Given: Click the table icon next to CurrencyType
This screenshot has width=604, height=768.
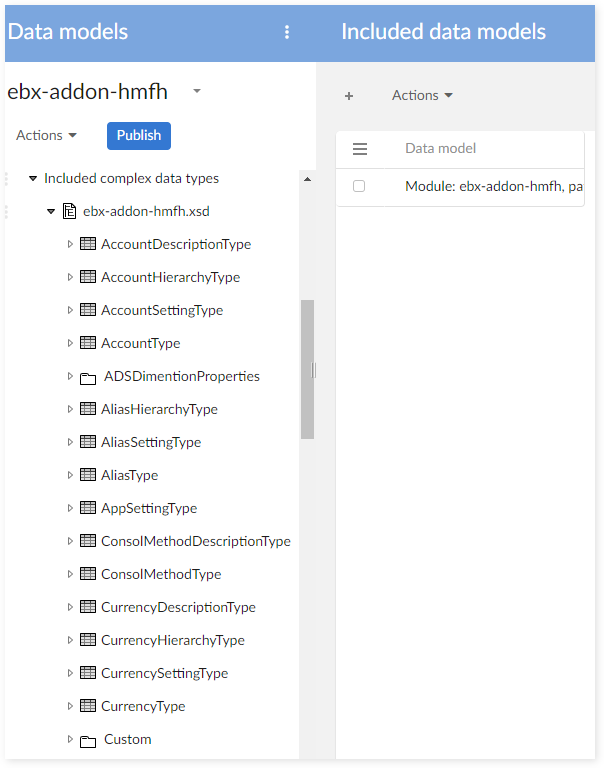Looking at the screenshot, I should pos(88,706).
